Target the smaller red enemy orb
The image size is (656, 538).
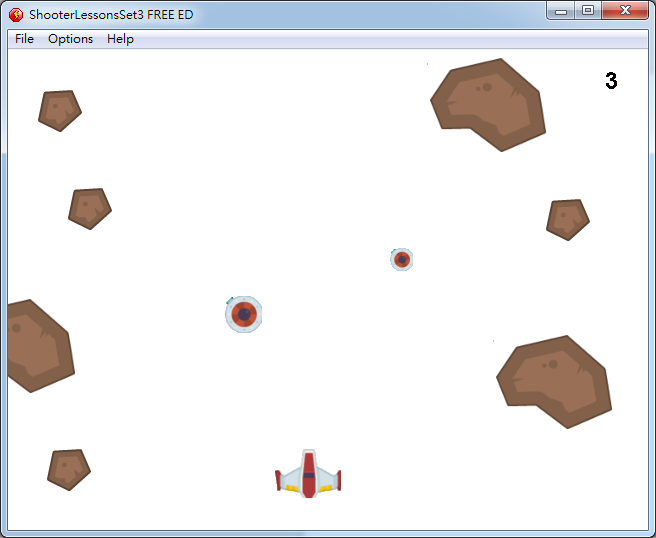pos(401,260)
